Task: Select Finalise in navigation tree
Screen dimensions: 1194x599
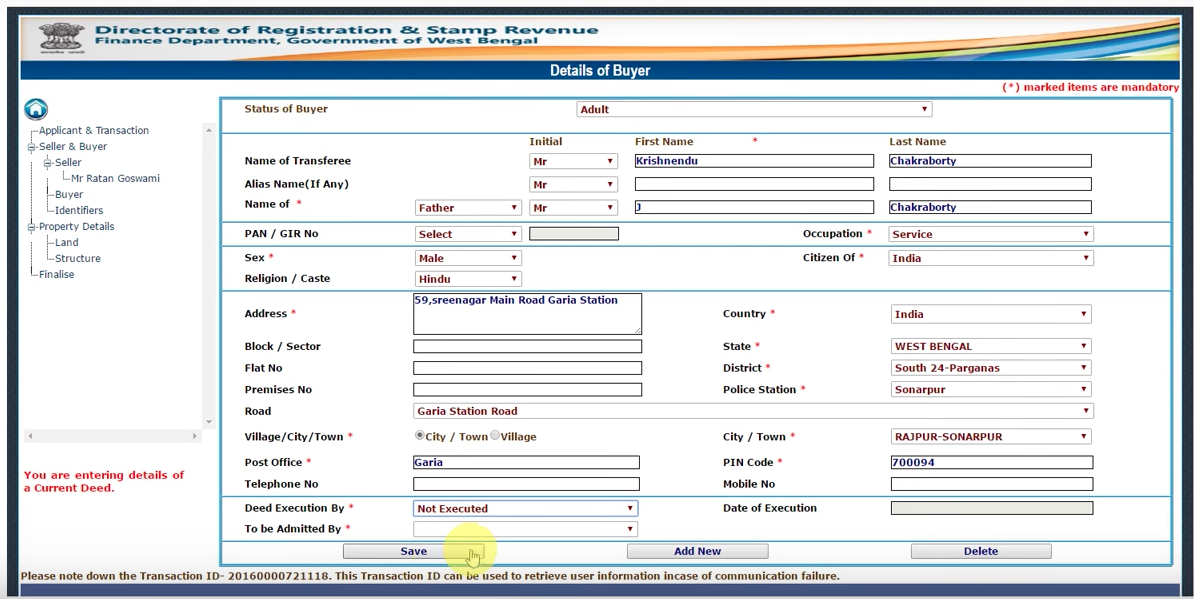Action: (56, 274)
